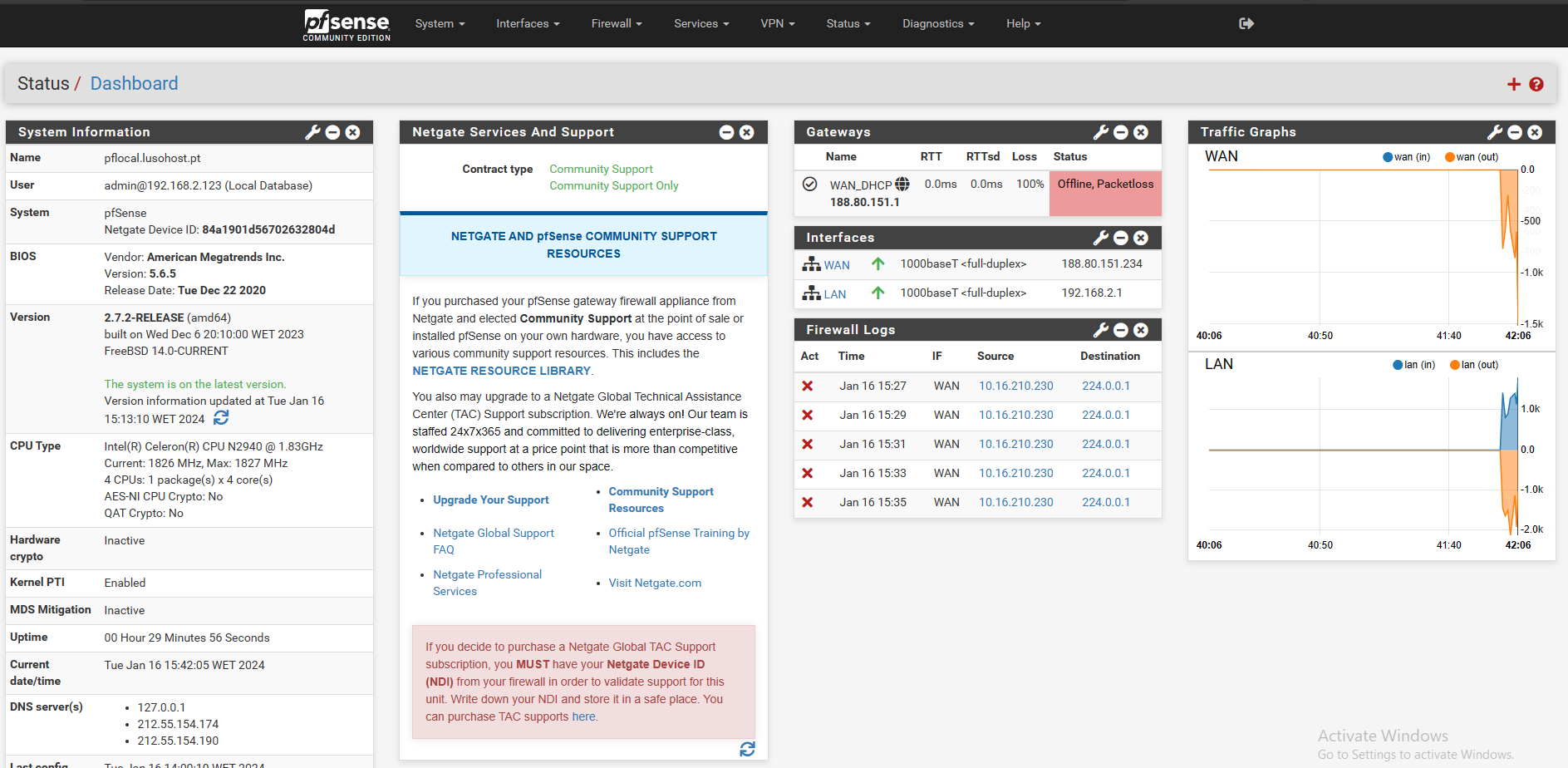
Task: Toggle the lan (out) legend orange dot
Action: point(1454,365)
